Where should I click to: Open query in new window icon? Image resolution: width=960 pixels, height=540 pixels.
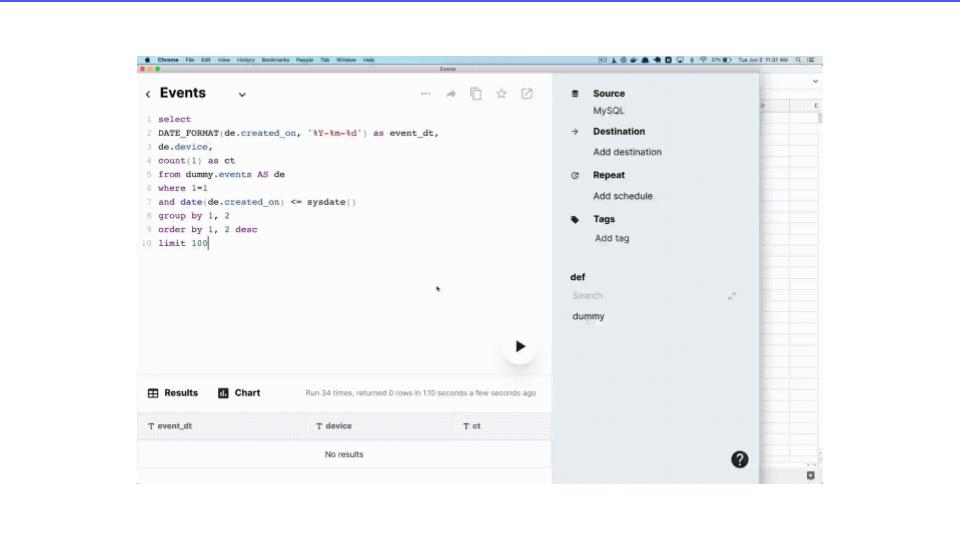(x=527, y=94)
